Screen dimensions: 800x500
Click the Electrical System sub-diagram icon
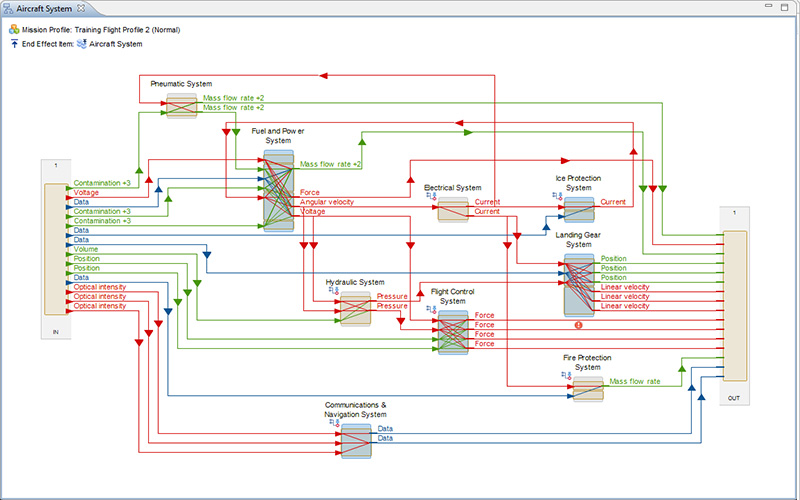tap(432, 195)
